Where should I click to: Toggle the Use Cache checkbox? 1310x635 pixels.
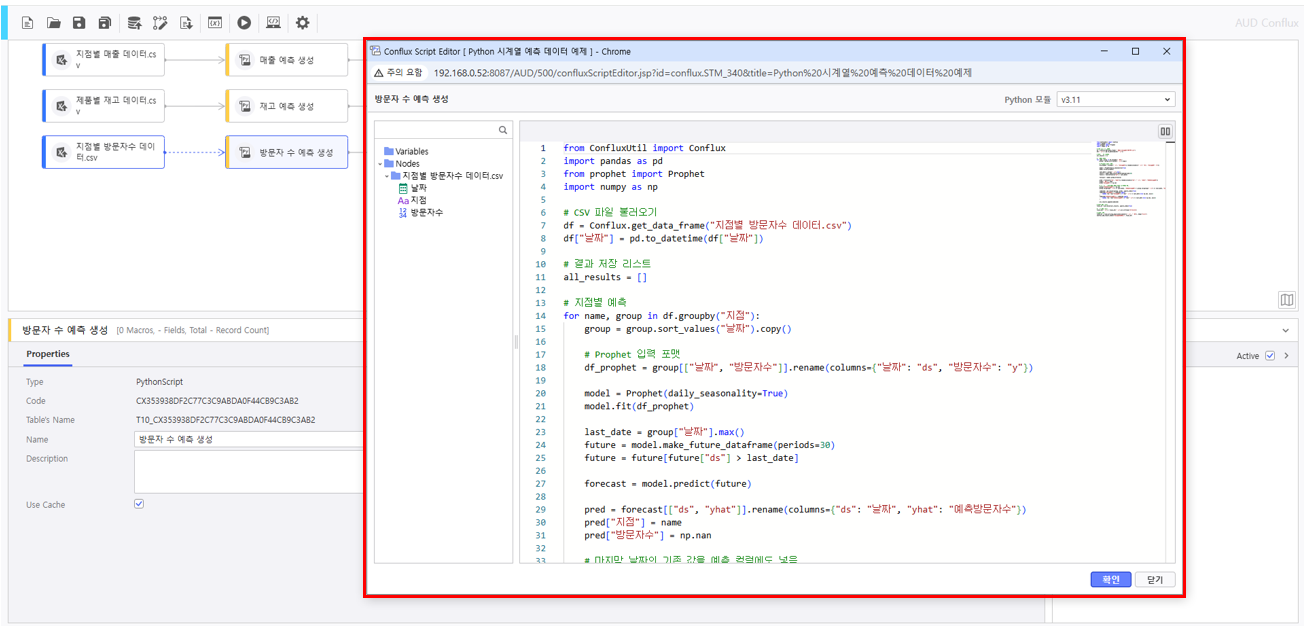(139, 504)
